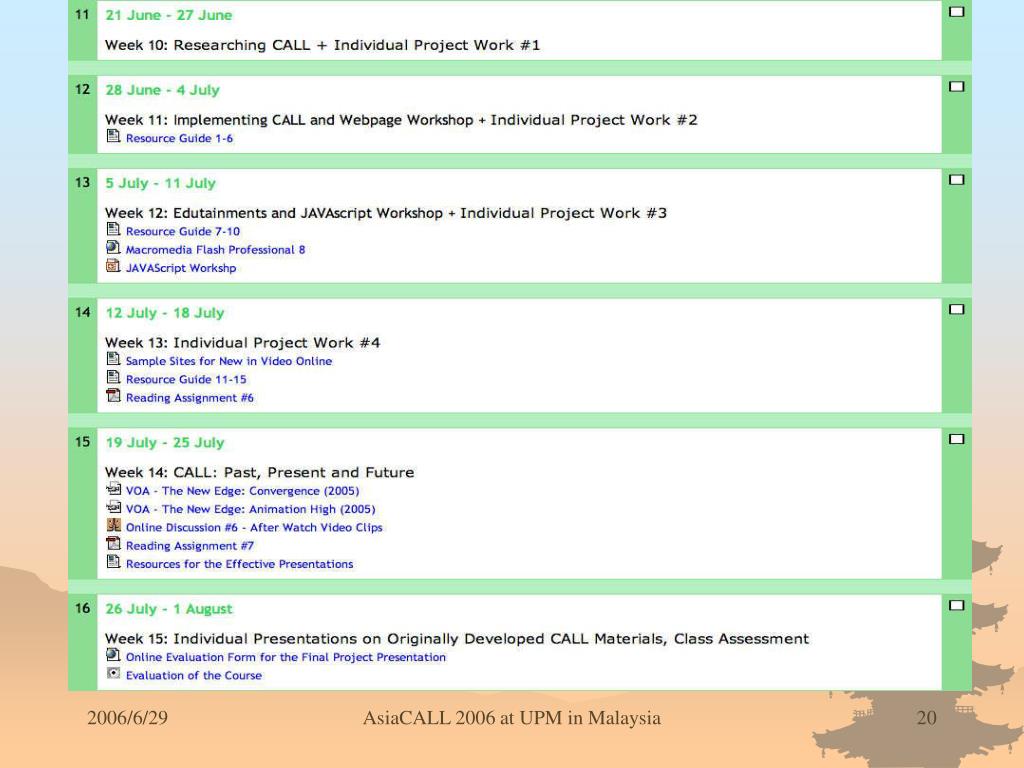Show only section 16 using its box toggle
Screen dimensions: 1024x768
point(957,605)
